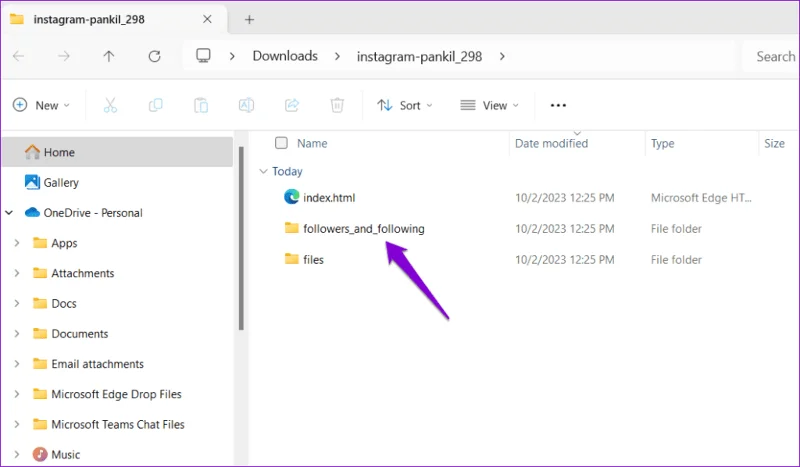Image resolution: width=800 pixels, height=467 pixels.
Task: Click Downloads in the address bar
Action: click(285, 56)
